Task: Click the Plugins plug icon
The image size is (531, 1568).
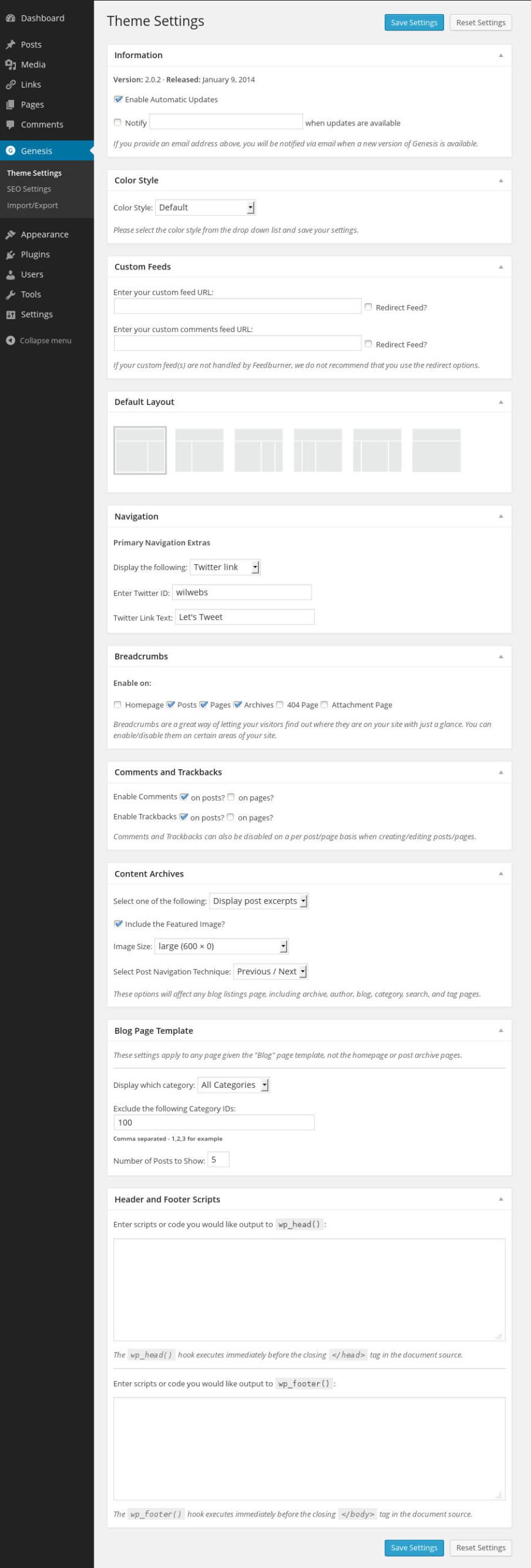Action: (10, 255)
